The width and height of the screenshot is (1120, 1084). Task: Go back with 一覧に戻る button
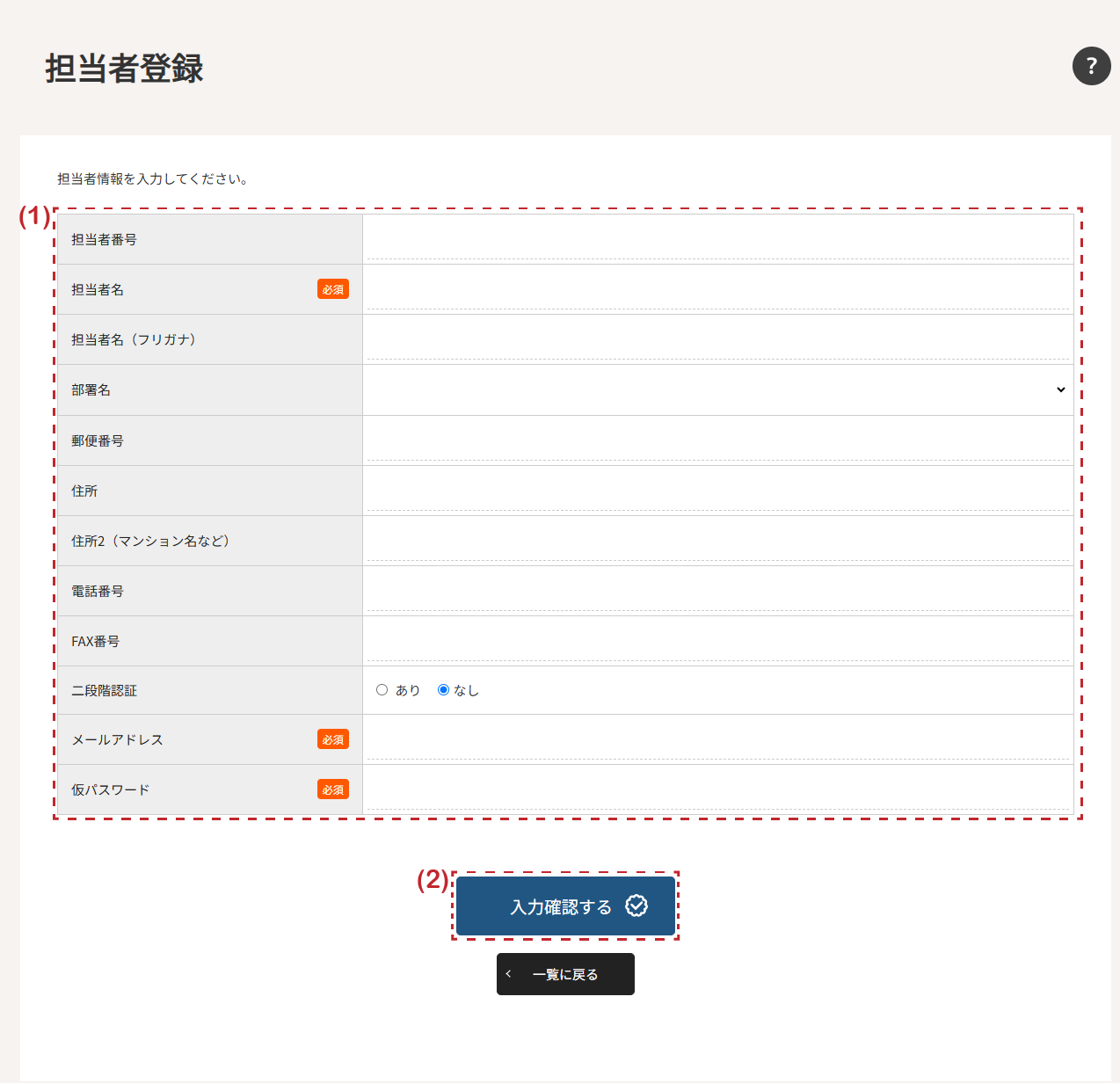click(x=565, y=974)
